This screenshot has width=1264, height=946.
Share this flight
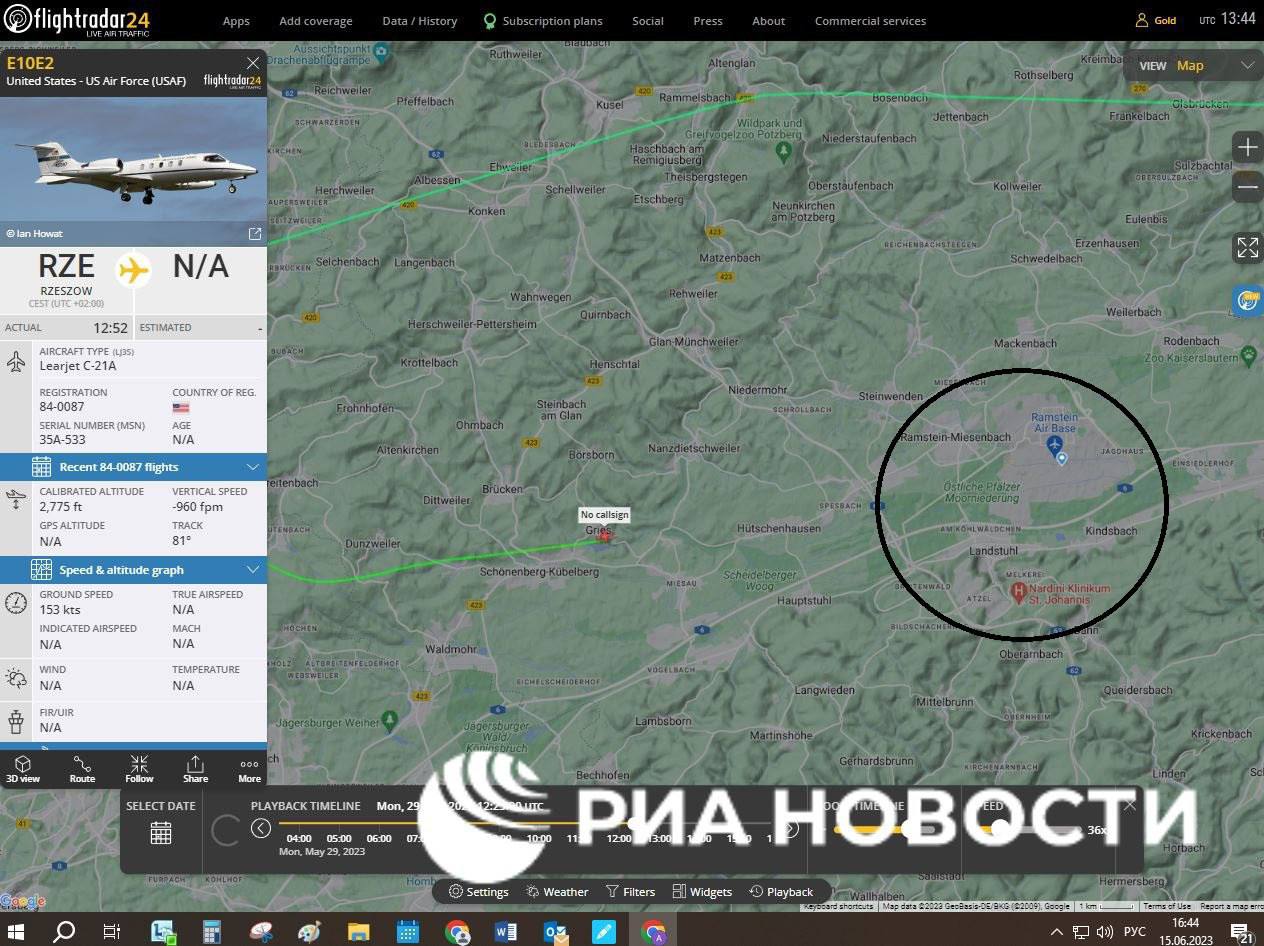pyautogui.click(x=195, y=769)
